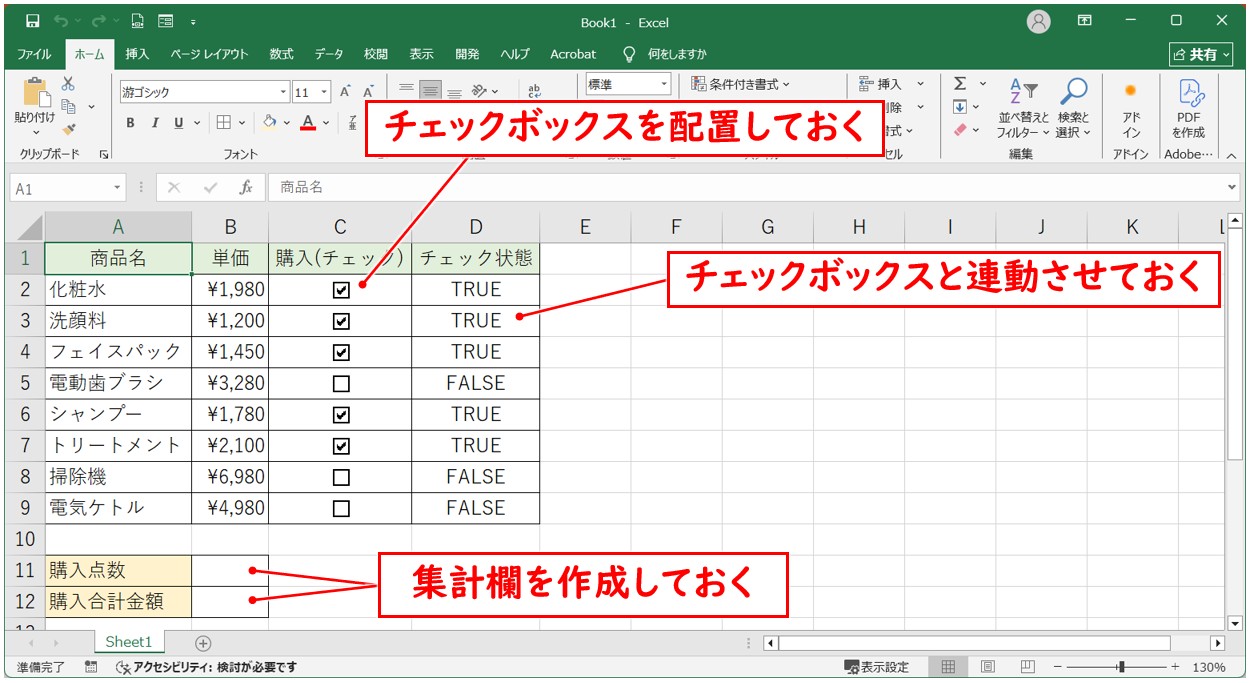This screenshot has height=683, width=1252.
Task: Check the 掃除機 purchase checkbox
Action: (x=340, y=476)
